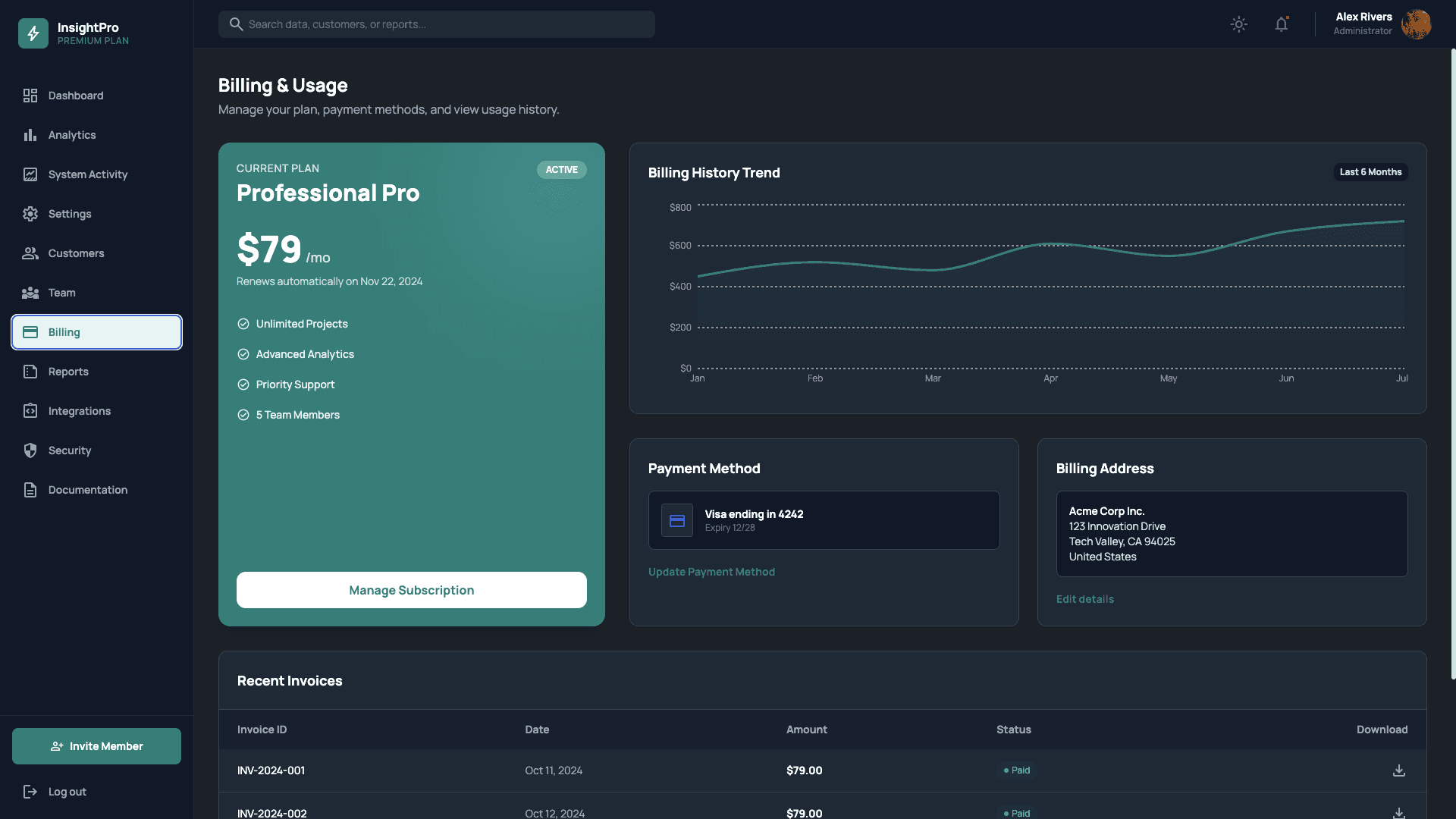Open Settings via the gear icon
The height and width of the screenshot is (819, 1456).
coord(30,214)
